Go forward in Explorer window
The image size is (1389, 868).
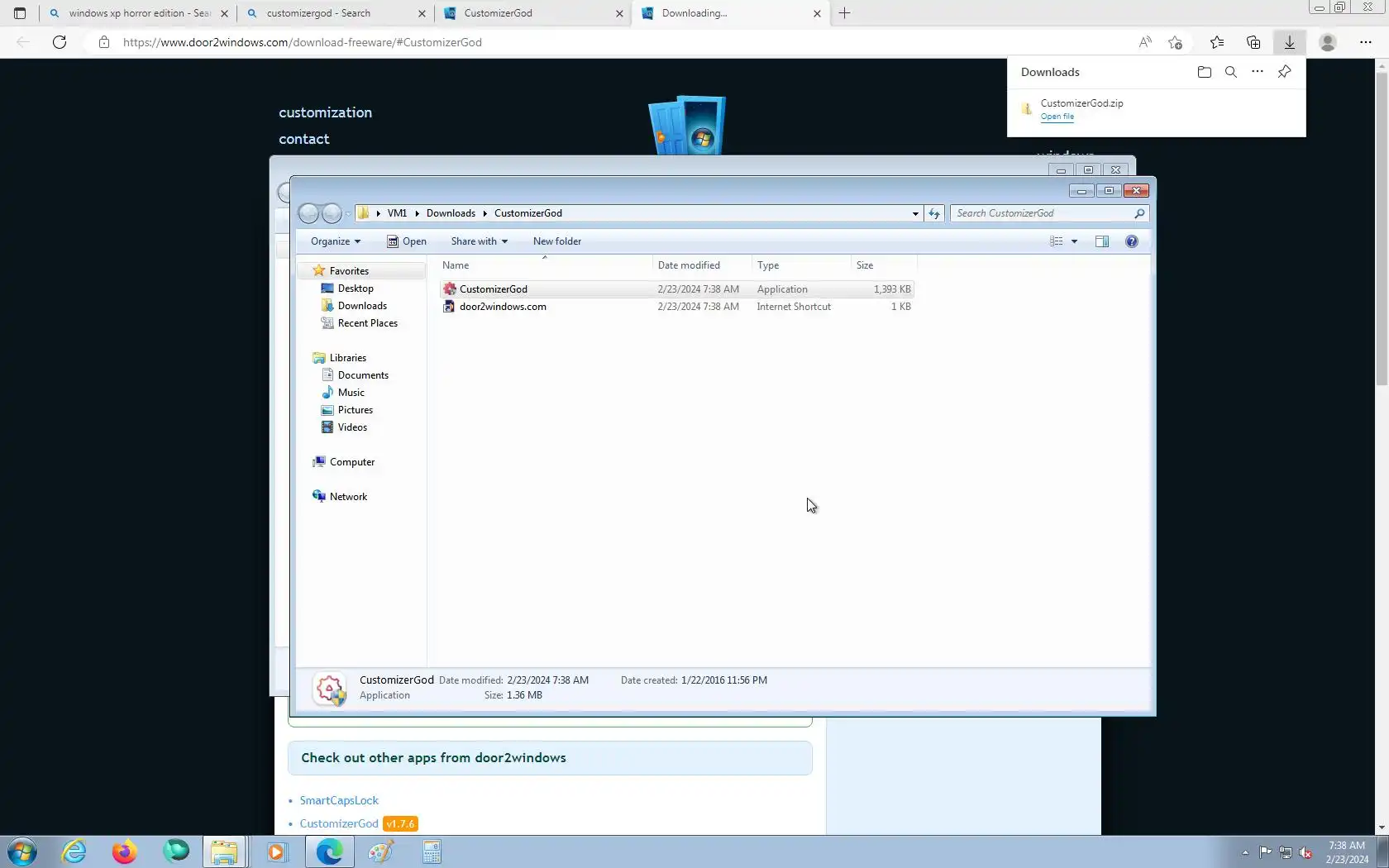332,213
